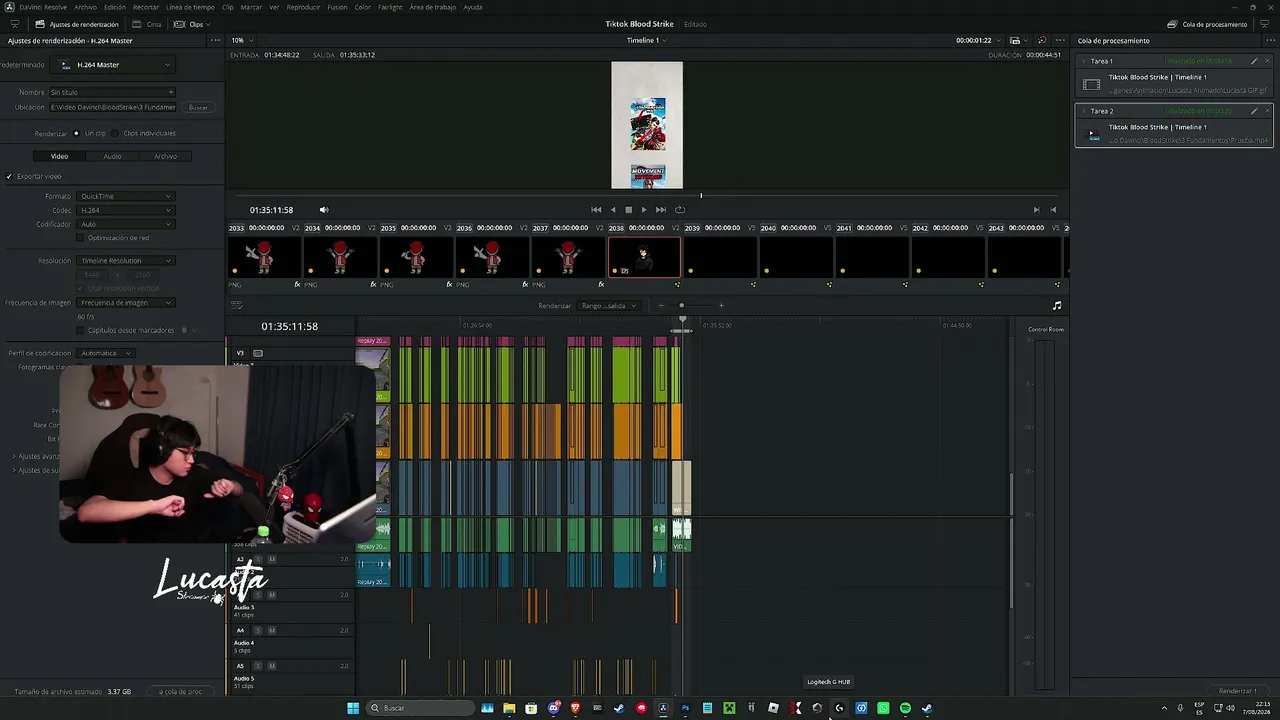
Task: Toggle the Cinta panel button
Action: pos(148,24)
